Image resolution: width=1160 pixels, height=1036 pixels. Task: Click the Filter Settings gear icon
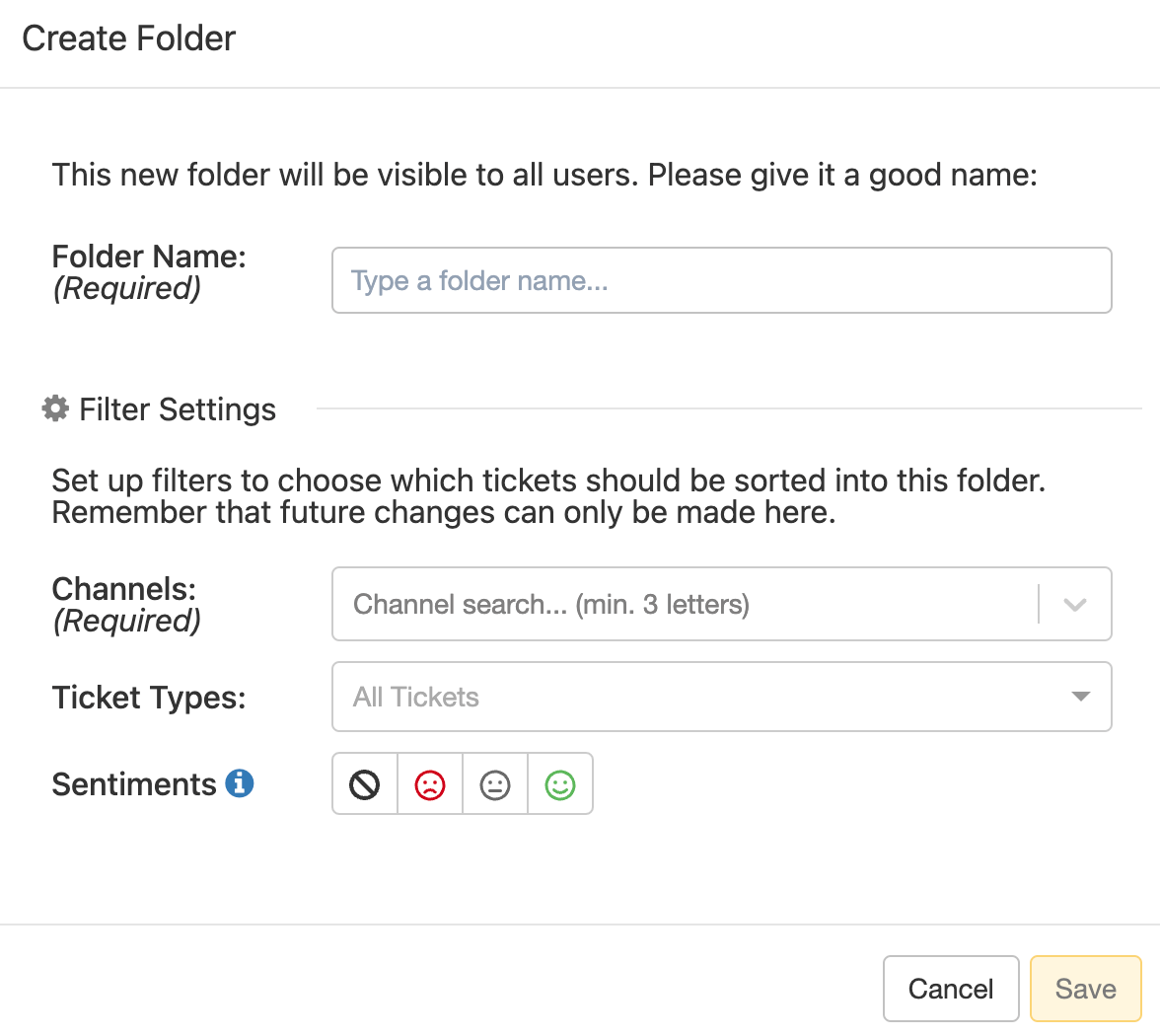point(55,407)
